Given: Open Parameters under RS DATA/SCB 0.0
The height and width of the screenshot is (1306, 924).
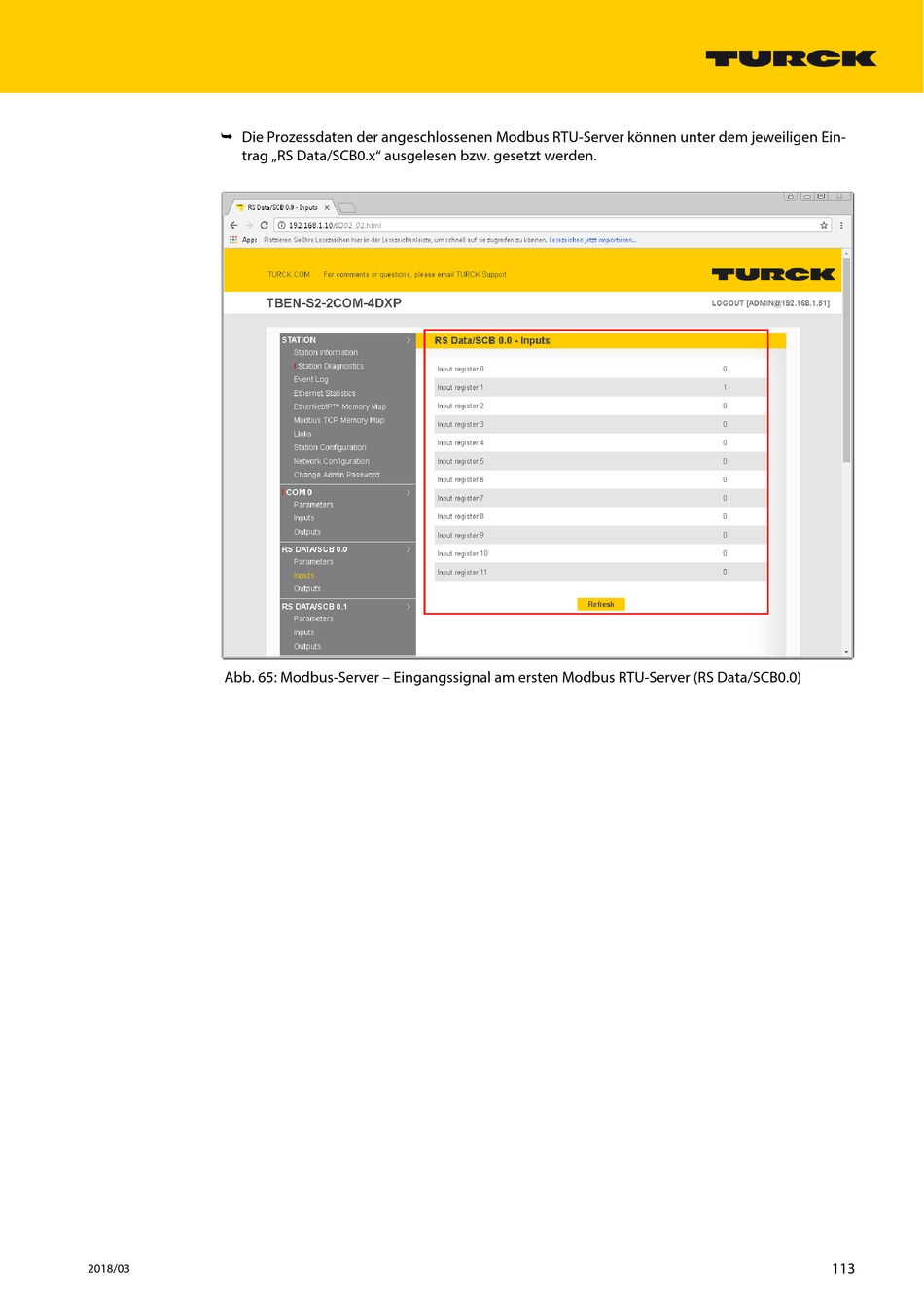Looking at the screenshot, I should [x=313, y=562].
